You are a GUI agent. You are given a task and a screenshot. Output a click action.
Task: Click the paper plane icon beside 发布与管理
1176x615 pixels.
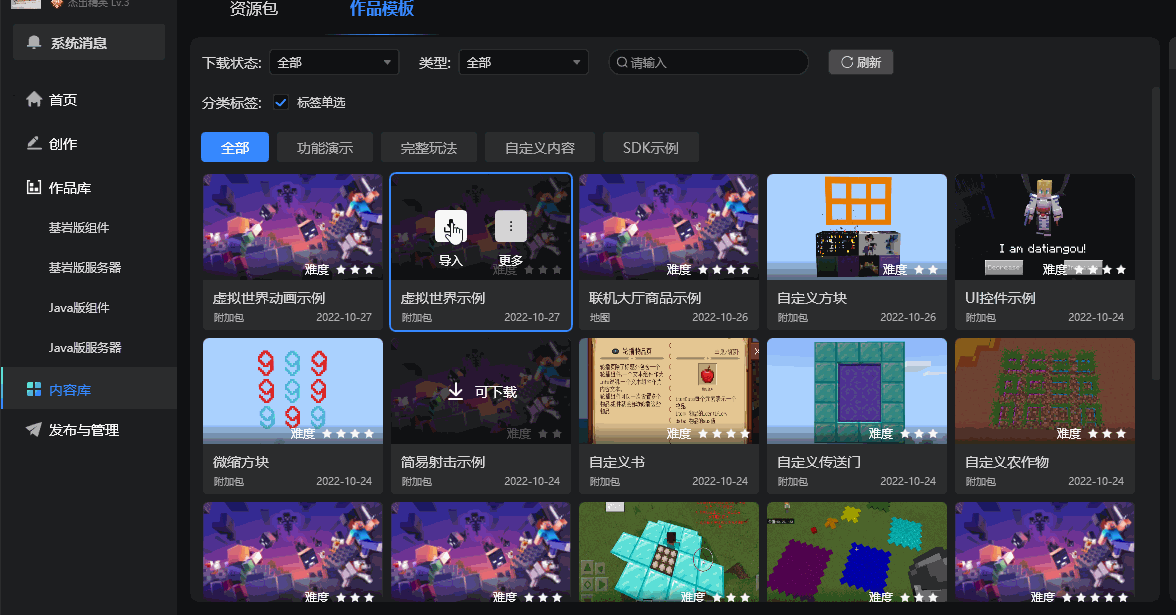tap(34, 429)
